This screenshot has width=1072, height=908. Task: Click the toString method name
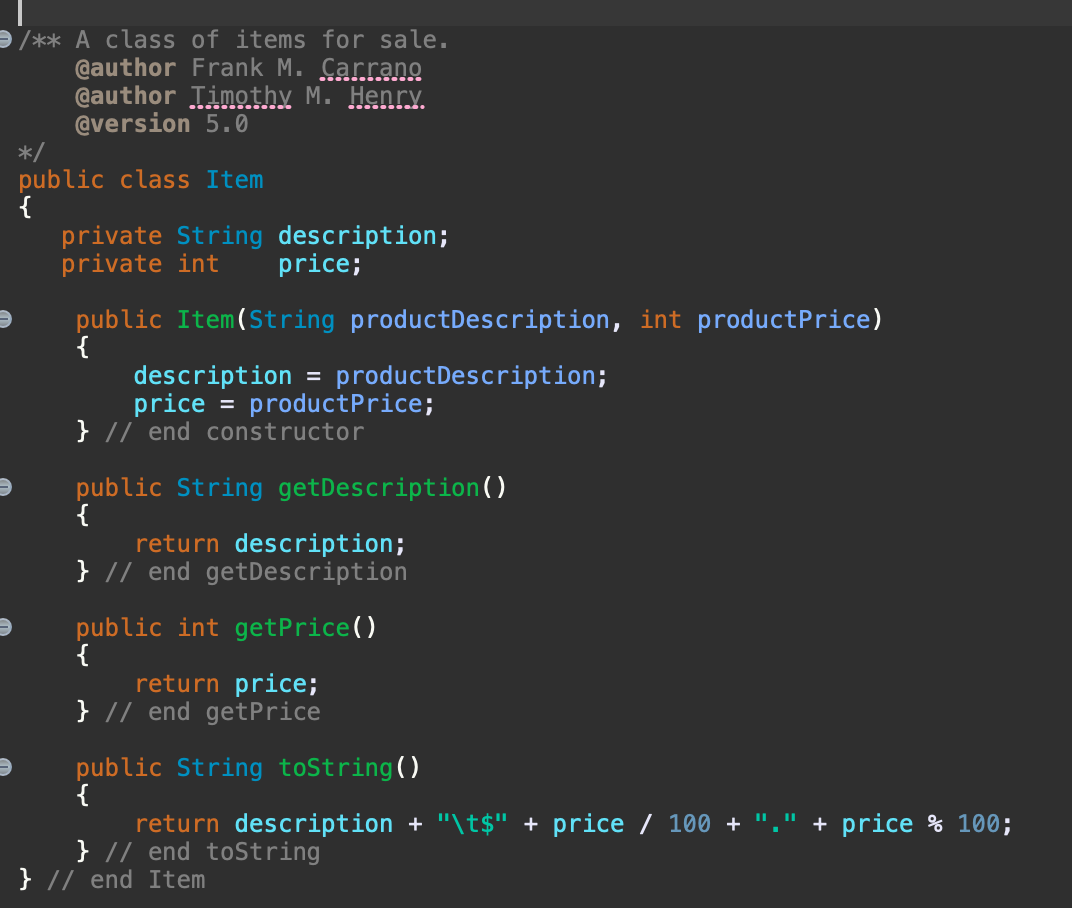coord(336,768)
